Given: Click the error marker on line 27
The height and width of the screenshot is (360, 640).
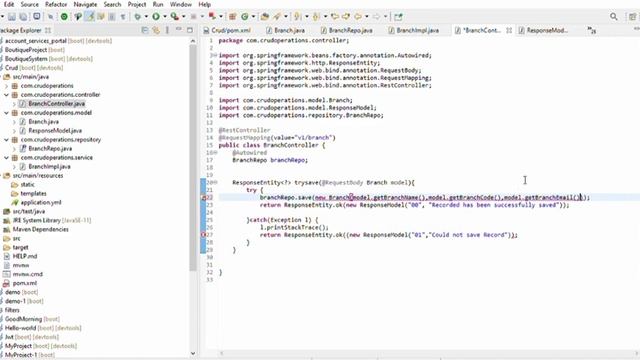Looking at the screenshot, I should [x=203, y=235].
